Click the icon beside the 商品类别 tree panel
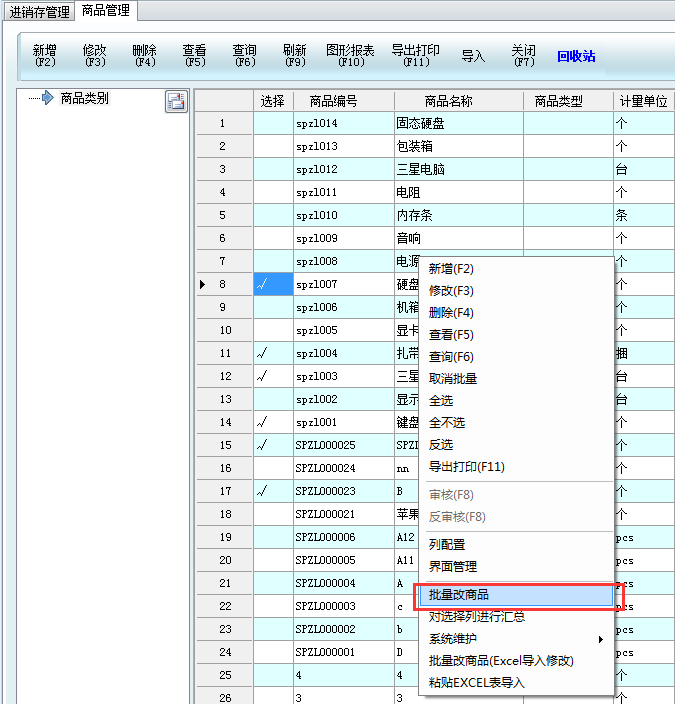675x704 pixels. pyautogui.click(x=176, y=101)
